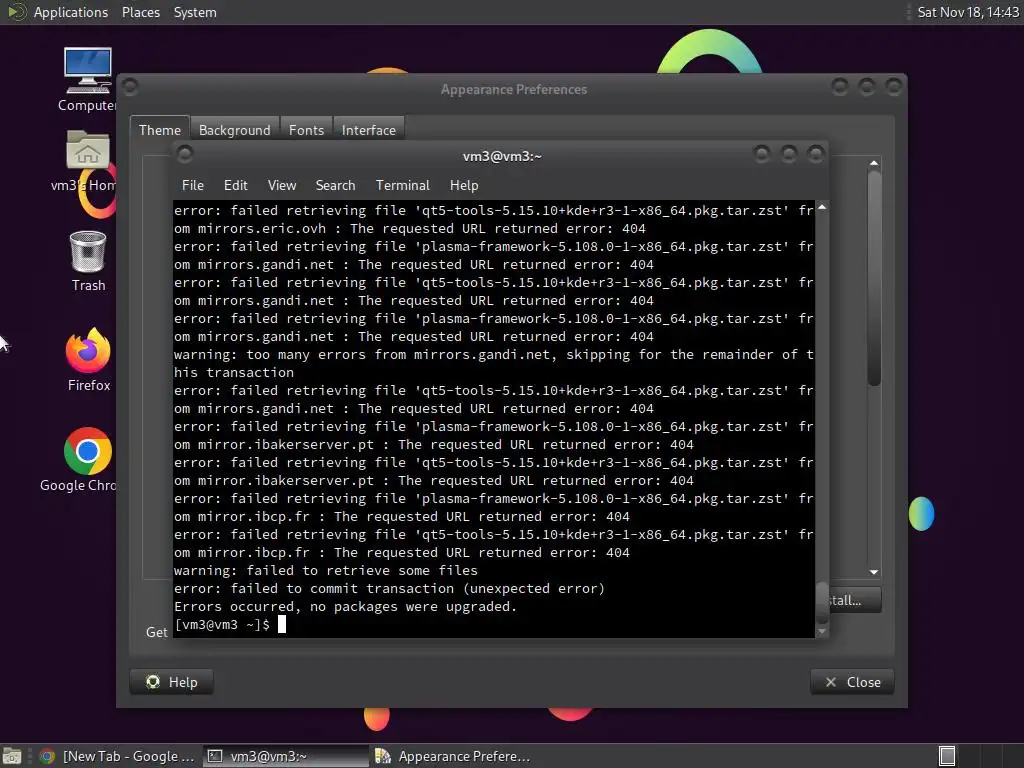Click theme list scrollbar down arrow
This screenshot has width=1024, height=768.
click(874, 572)
